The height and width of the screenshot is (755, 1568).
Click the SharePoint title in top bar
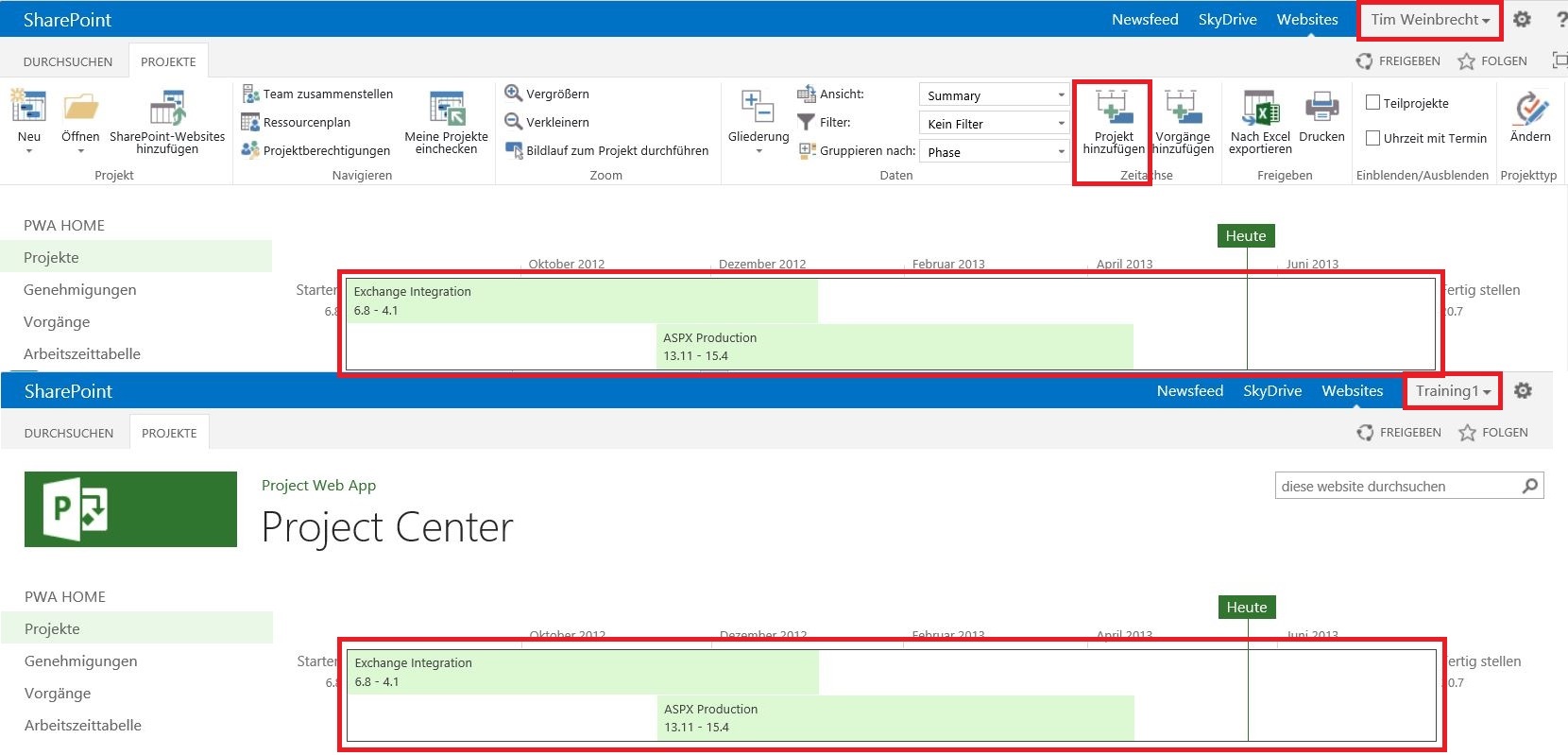[x=67, y=19]
